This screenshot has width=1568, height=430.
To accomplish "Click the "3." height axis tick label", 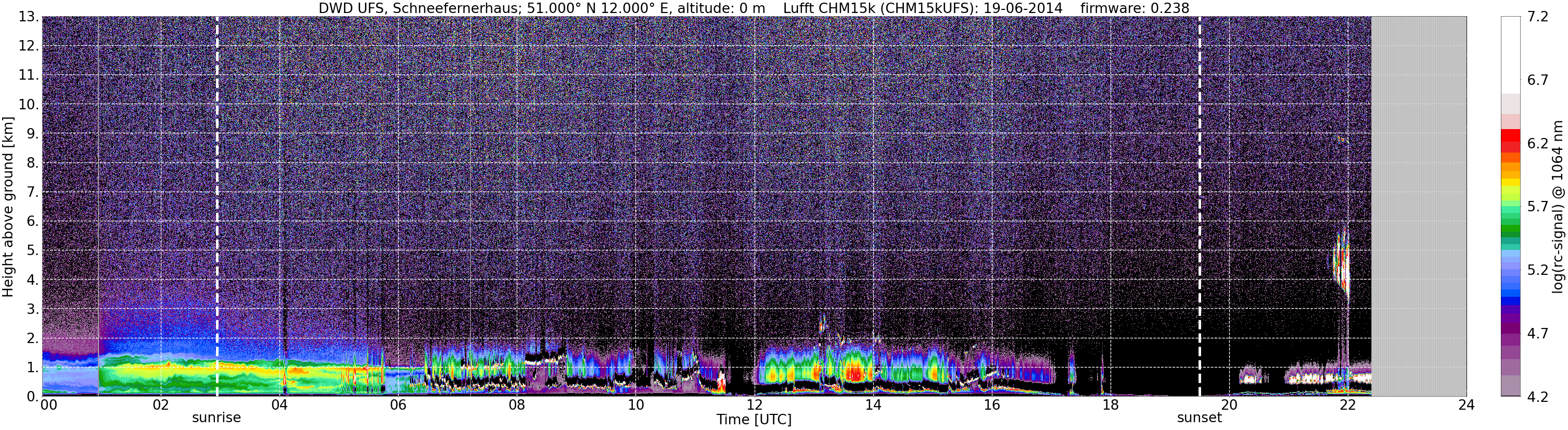I will click(x=32, y=309).
